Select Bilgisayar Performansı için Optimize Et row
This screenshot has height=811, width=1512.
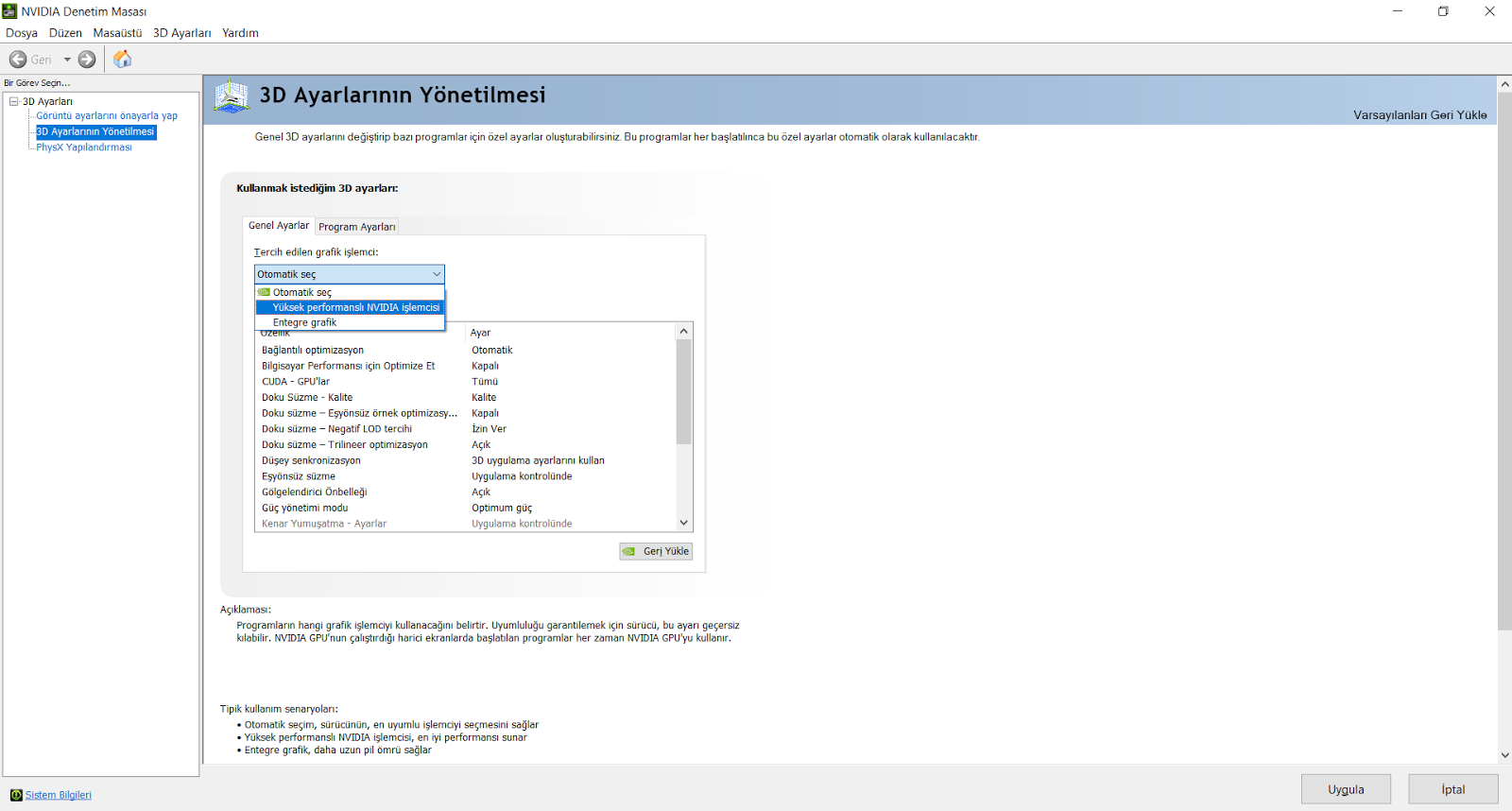[466, 366]
